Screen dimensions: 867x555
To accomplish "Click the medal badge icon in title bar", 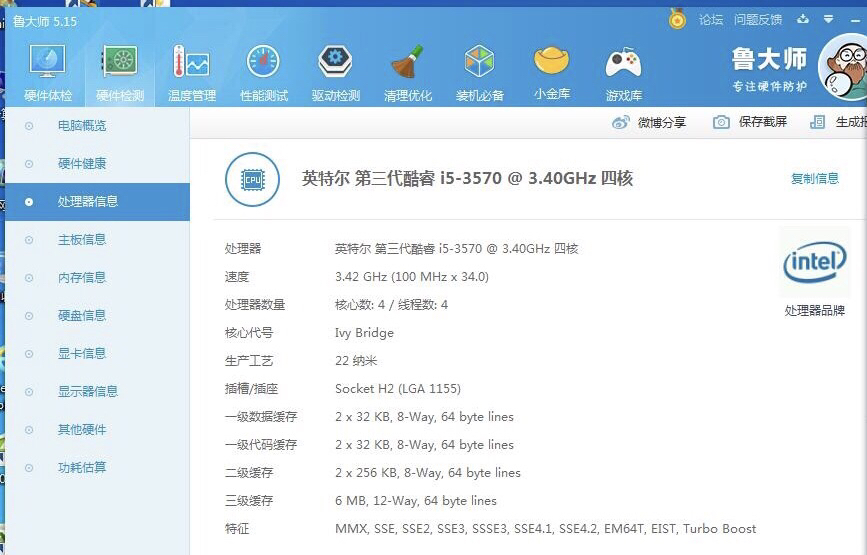I will click(x=677, y=19).
